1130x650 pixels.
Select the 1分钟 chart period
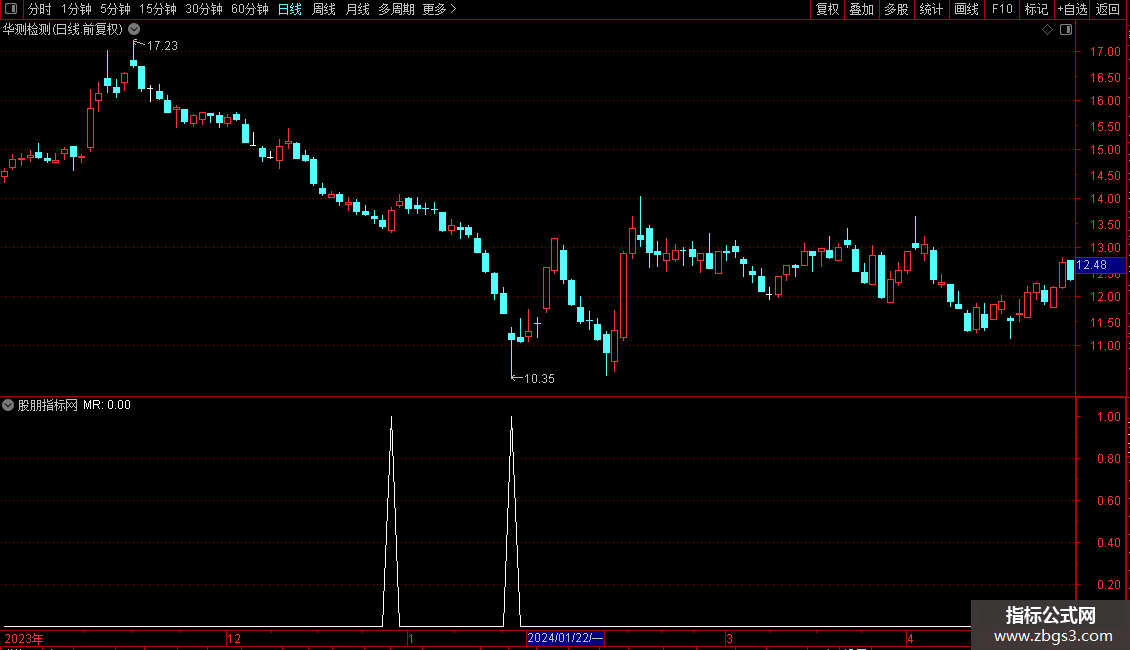point(76,9)
